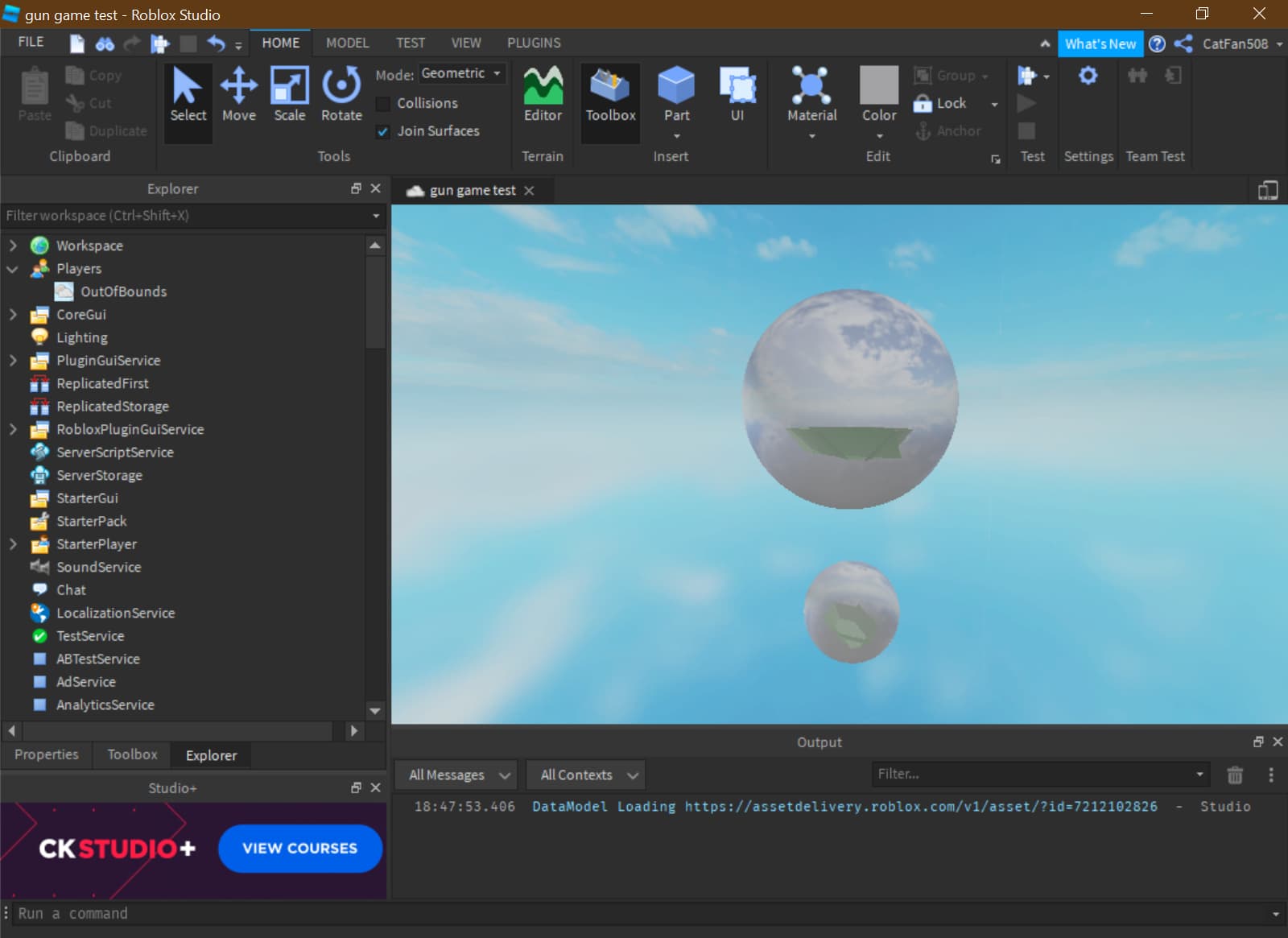Open the Material picker

(x=811, y=95)
